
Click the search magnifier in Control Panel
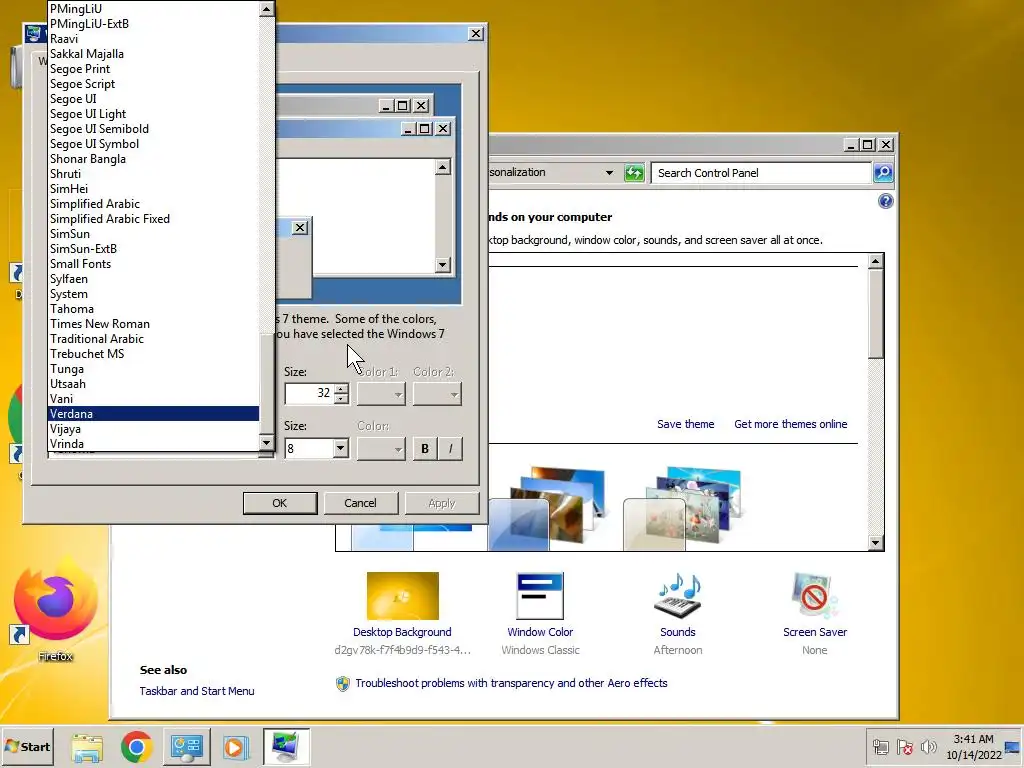coord(883,172)
